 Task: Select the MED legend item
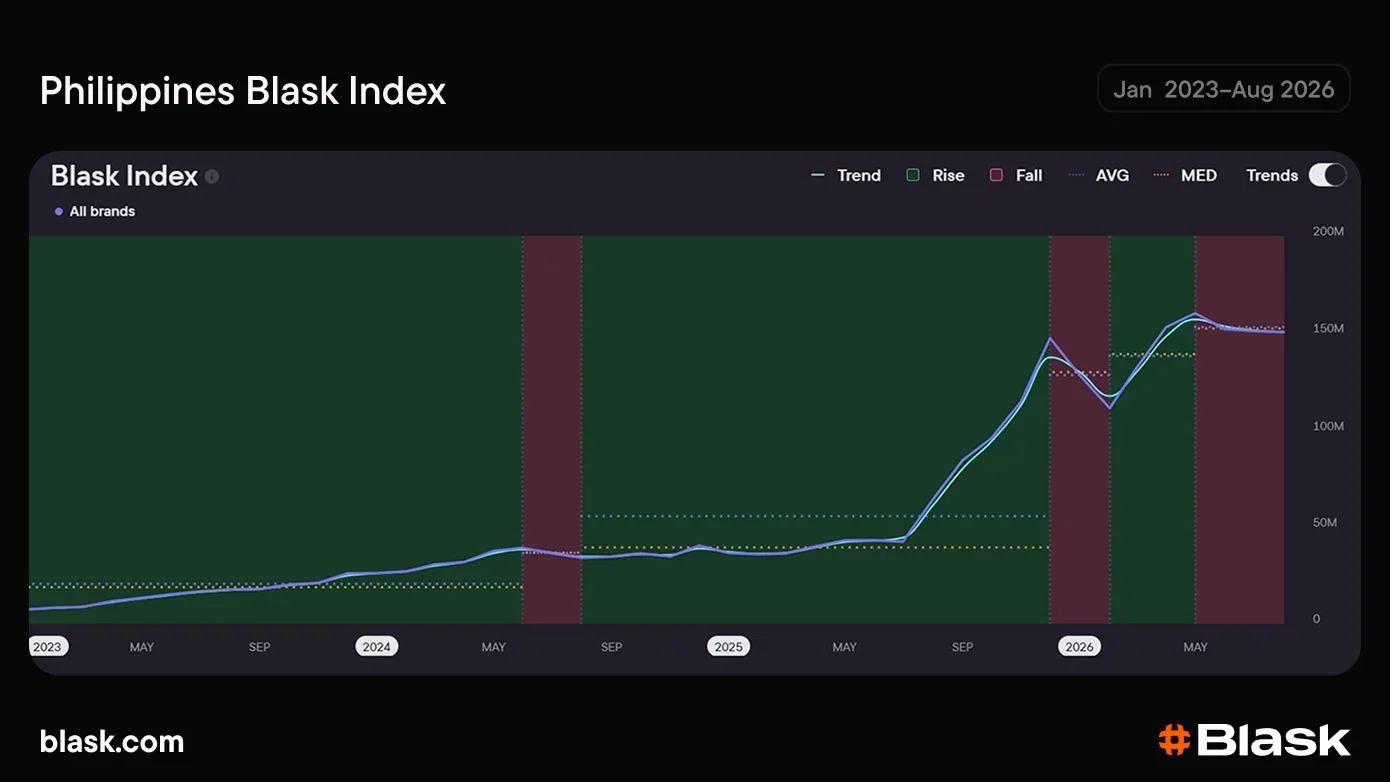pyautogui.click(x=1185, y=175)
